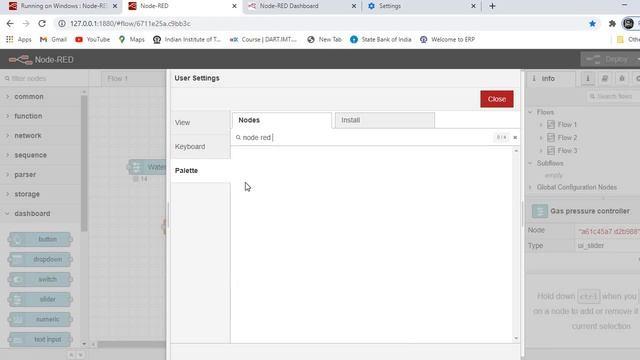Switch to the Install tab
This screenshot has width=640, height=360.
pyautogui.click(x=384, y=120)
